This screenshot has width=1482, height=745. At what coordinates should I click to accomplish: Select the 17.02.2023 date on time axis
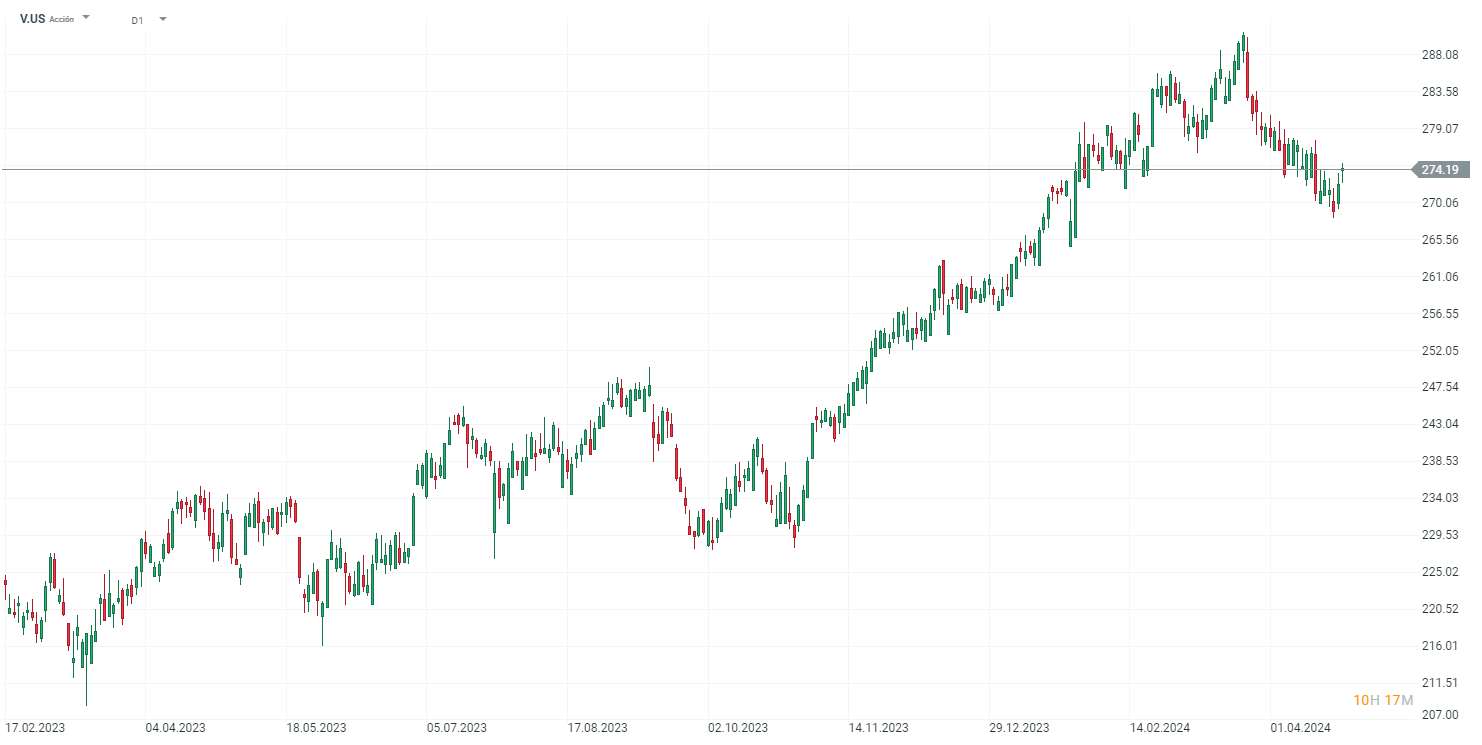tap(35, 727)
